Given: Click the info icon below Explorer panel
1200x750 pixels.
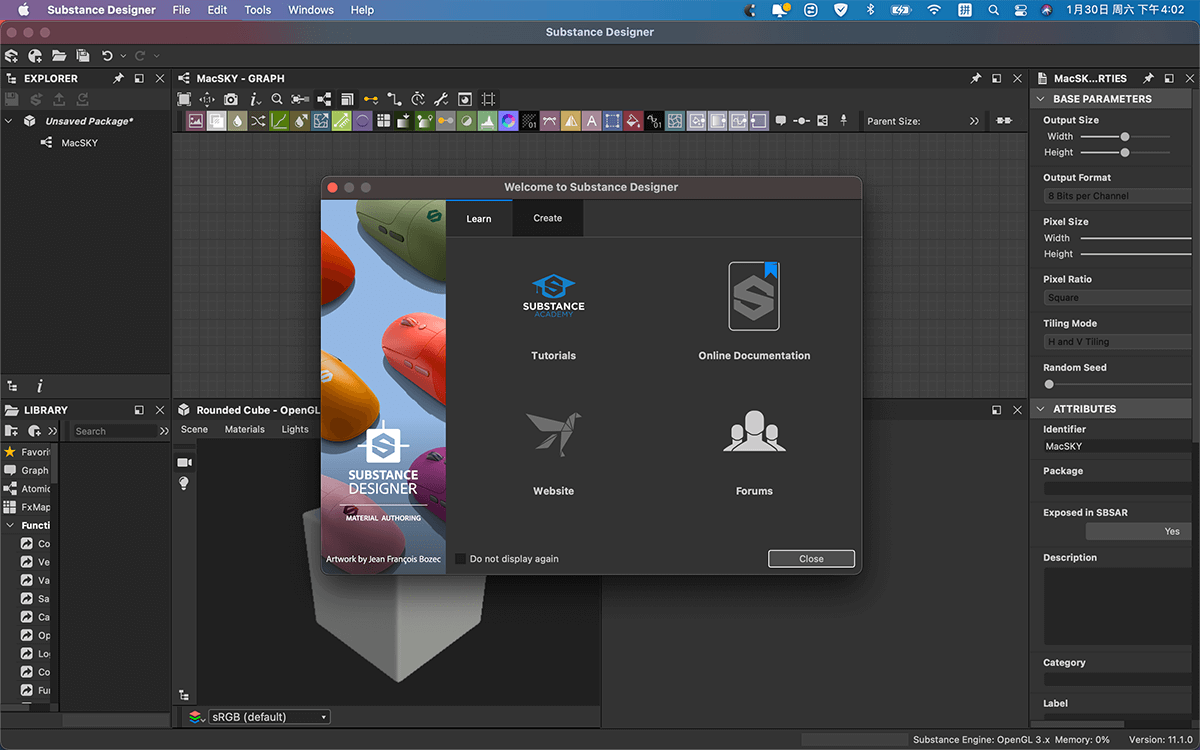Looking at the screenshot, I should (x=40, y=386).
